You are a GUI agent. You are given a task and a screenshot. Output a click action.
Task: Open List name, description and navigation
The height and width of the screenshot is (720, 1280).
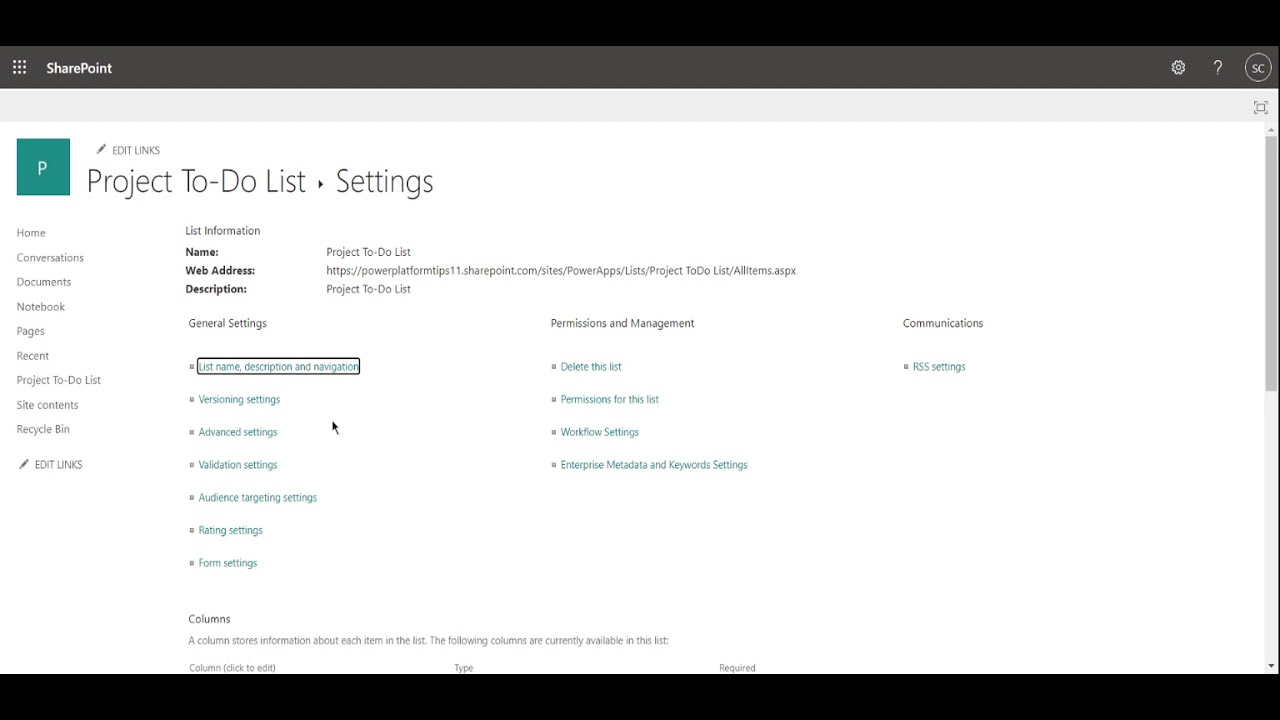(278, 367)
